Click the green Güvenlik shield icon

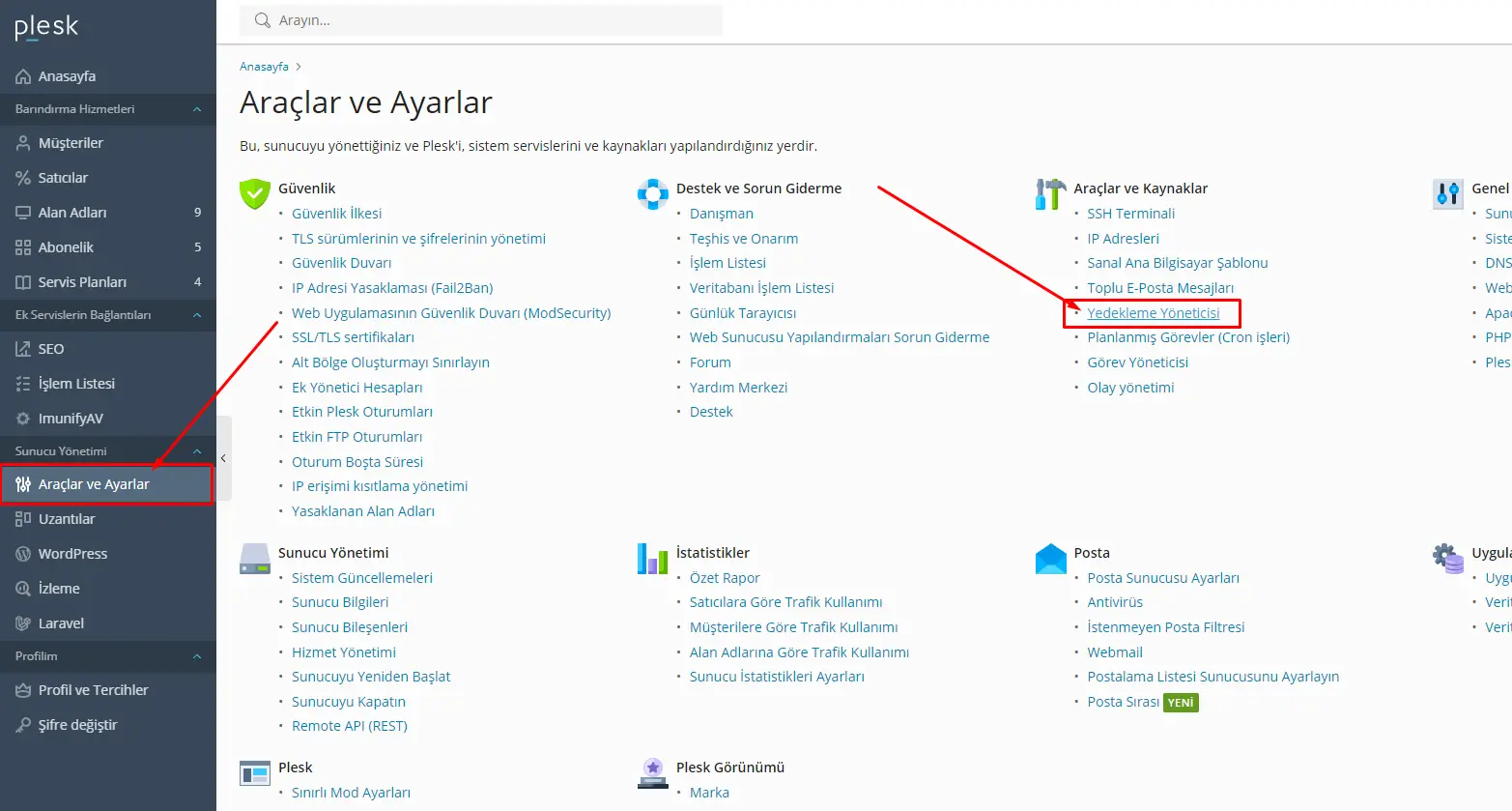255,193
